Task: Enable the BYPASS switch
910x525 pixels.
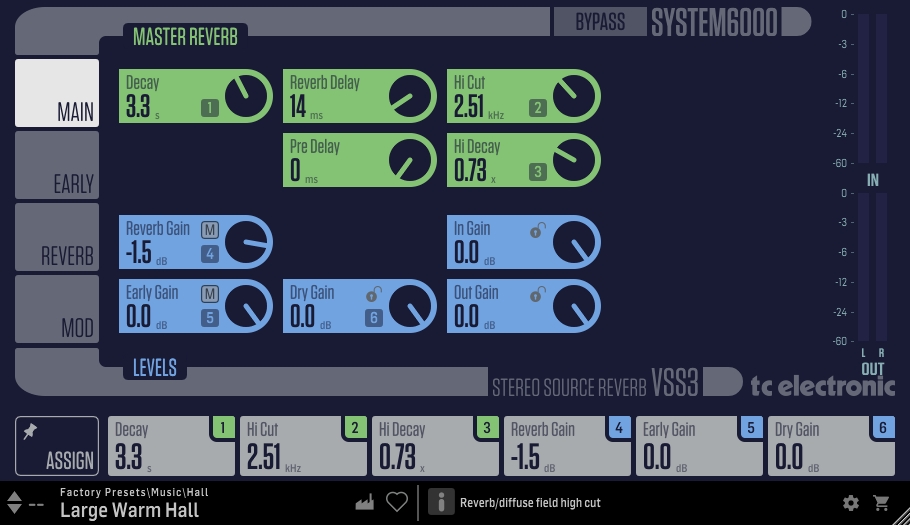Action: click(x=600, y=22)
